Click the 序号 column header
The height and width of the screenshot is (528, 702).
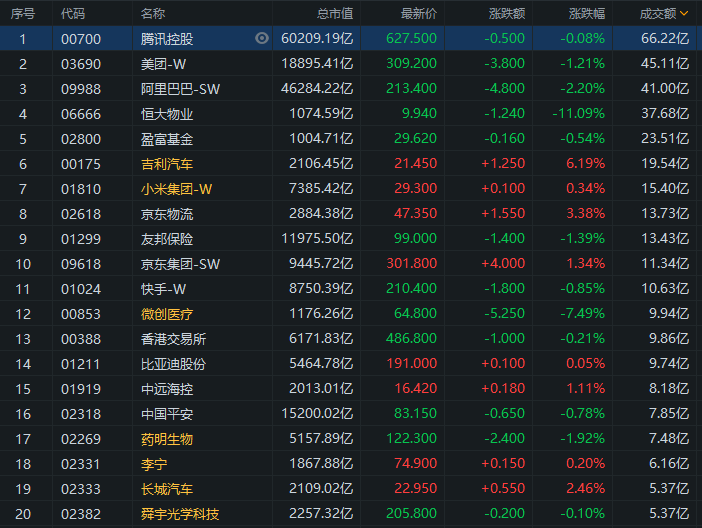point(22,14)
